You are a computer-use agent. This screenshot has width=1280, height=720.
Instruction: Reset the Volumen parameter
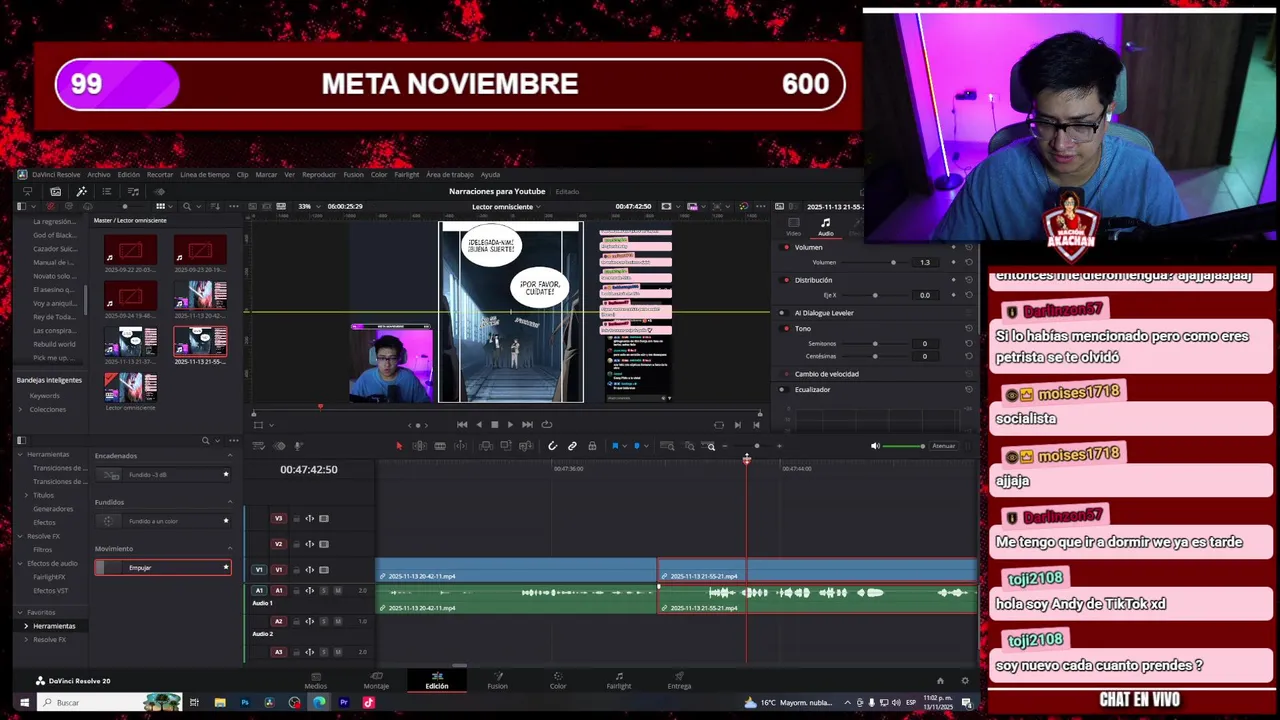click(968, 262)
